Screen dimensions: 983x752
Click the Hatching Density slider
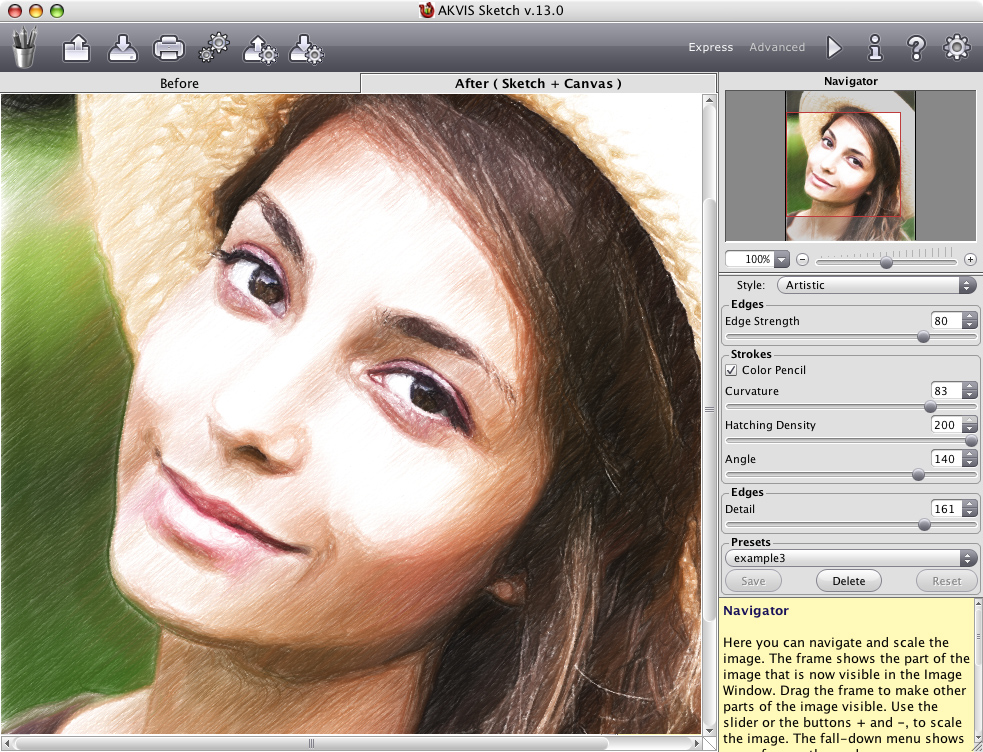850,441
